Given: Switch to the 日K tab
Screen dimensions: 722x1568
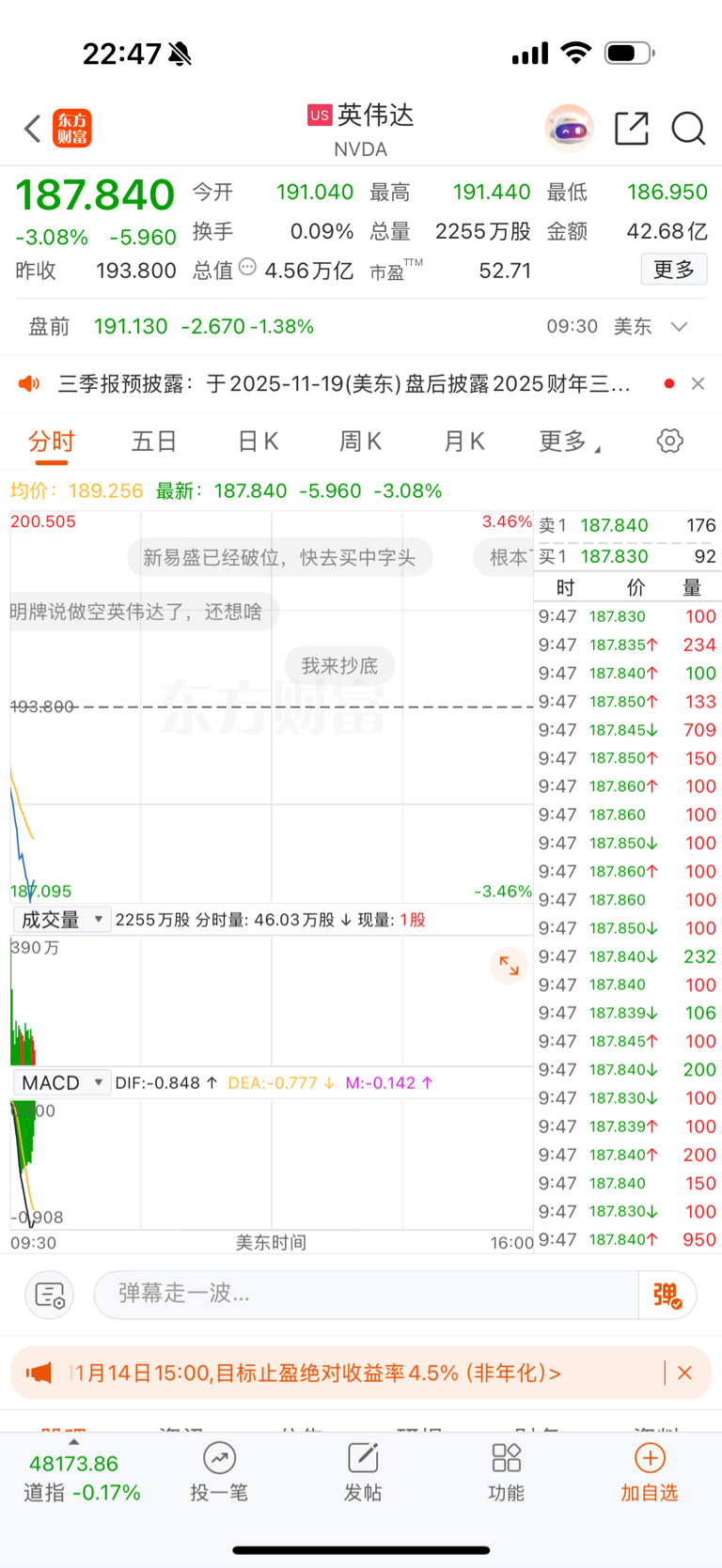Looking at the screenshot, I should pos(258,442).
